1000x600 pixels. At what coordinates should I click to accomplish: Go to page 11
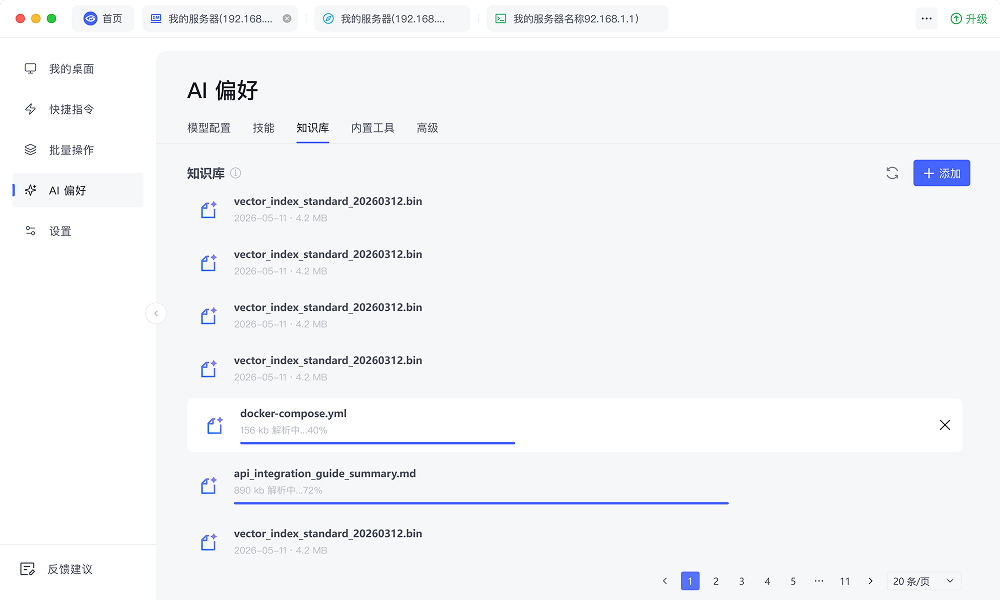point(844,581)
